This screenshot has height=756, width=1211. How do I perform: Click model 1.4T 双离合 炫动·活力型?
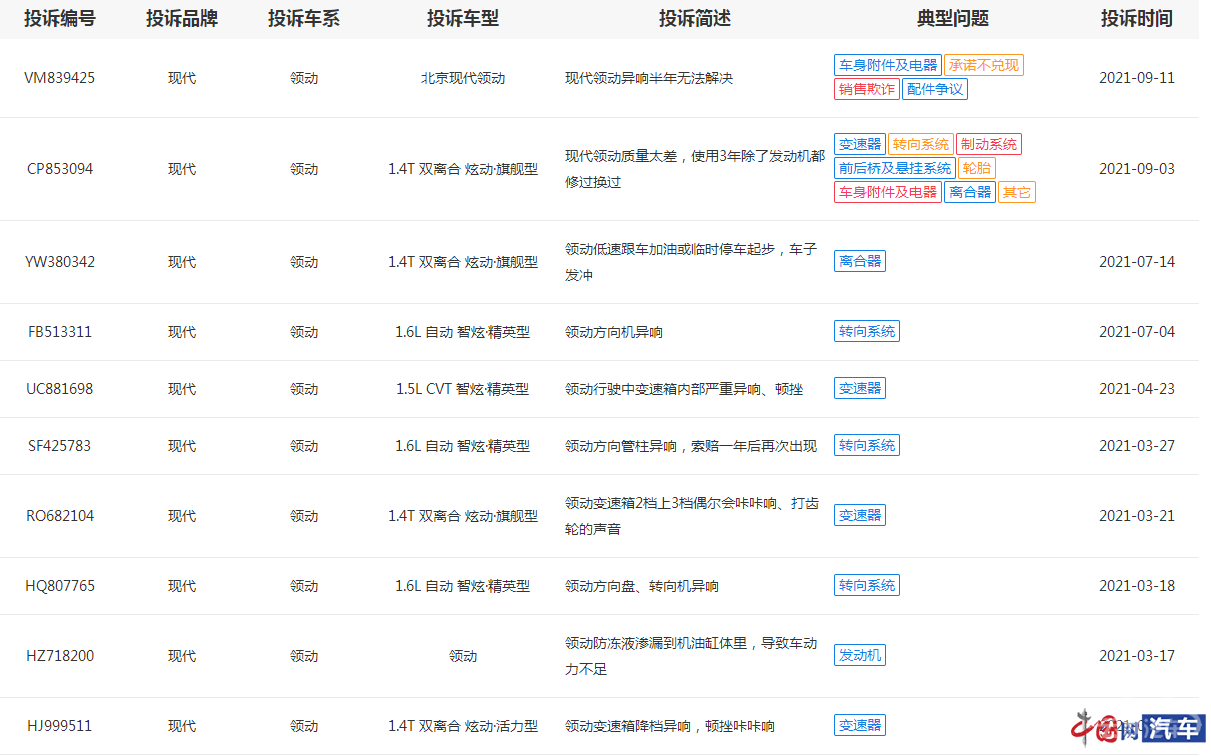tap(463, 726)
